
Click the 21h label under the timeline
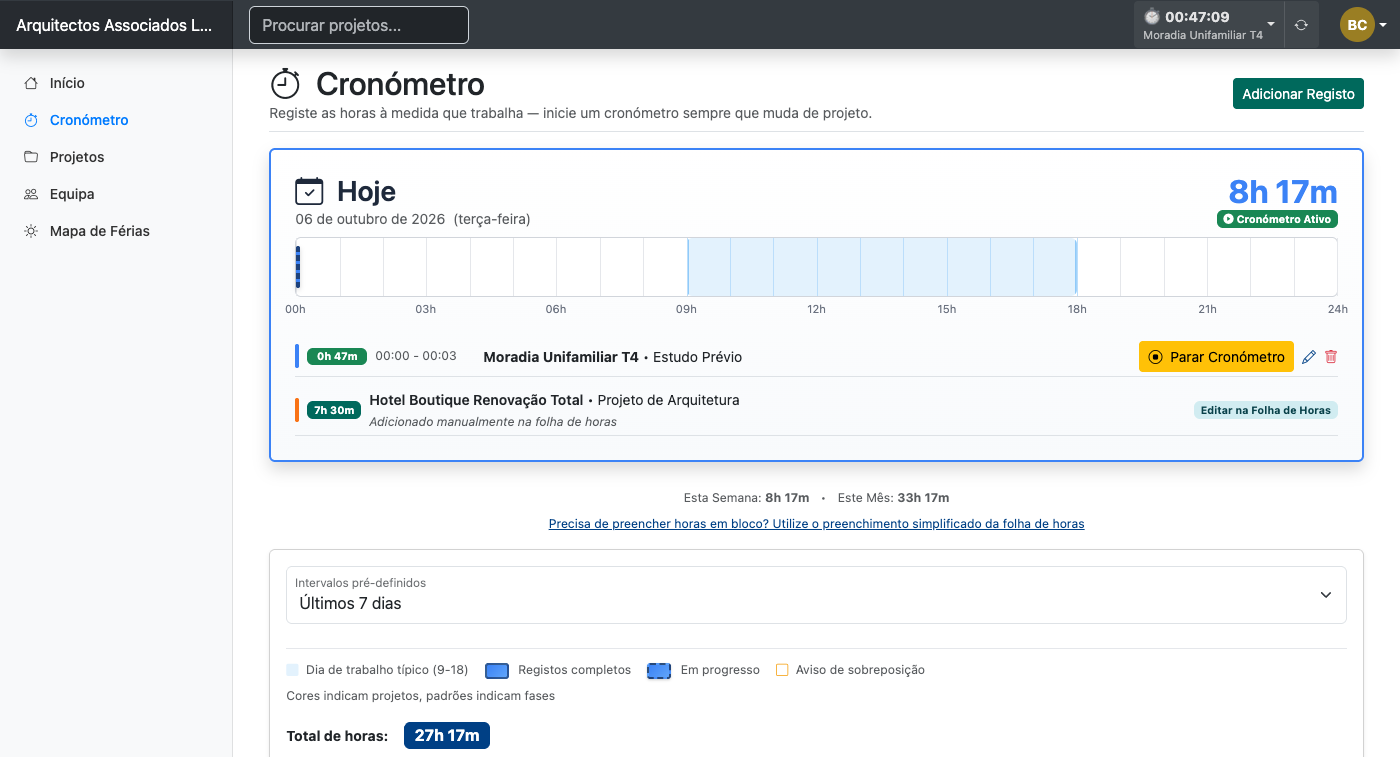coord(1208,309)
